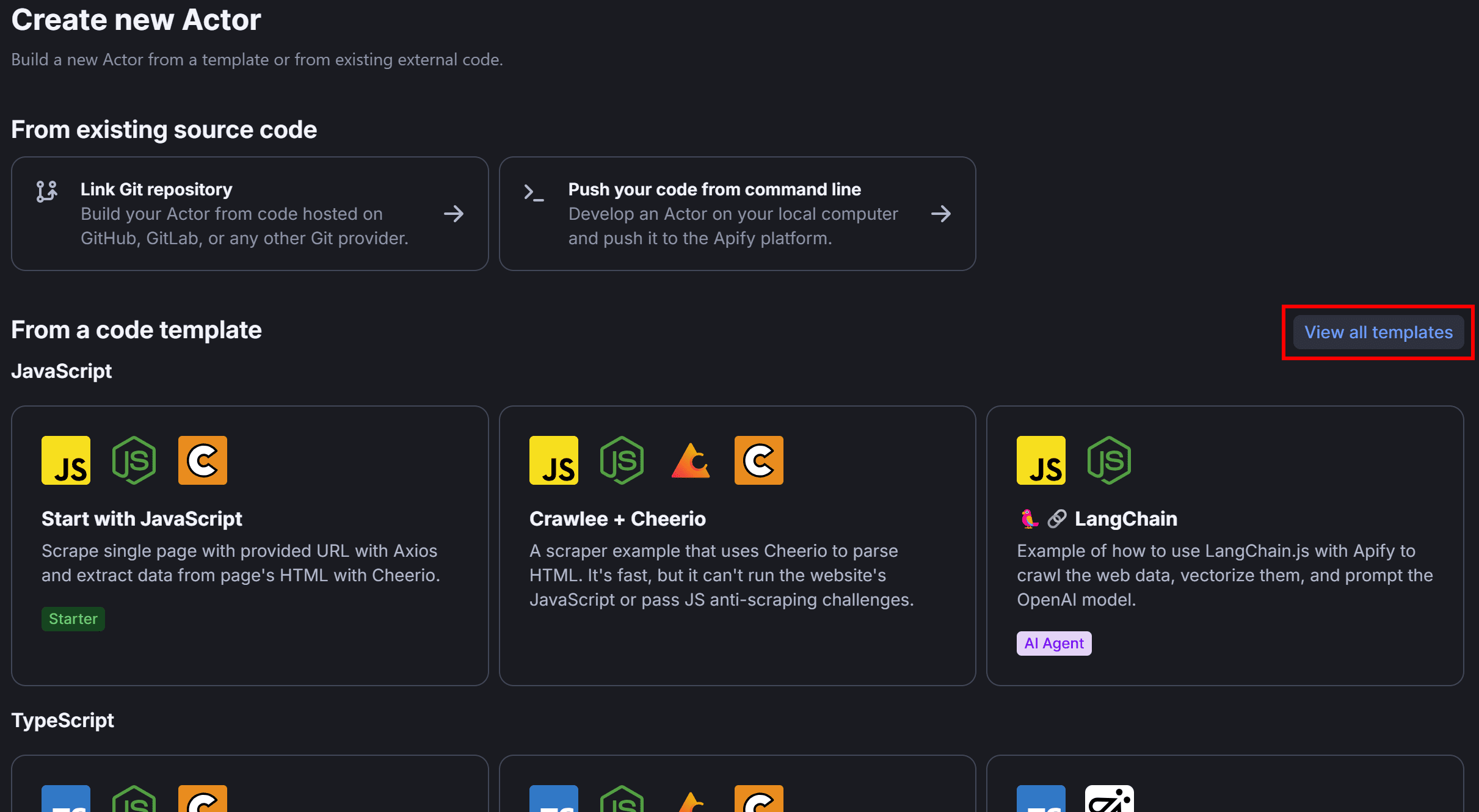The height and width of the screenshot is (812, 1479).
Task: Click the JS icon in LangChain card
Action: 1041,460
